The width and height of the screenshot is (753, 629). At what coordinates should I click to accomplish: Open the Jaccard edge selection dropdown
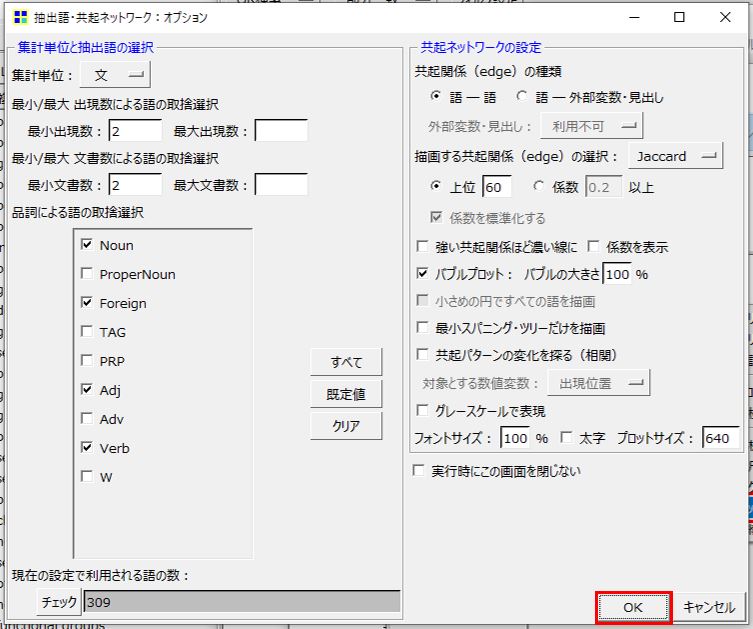(x=675, y=156)
